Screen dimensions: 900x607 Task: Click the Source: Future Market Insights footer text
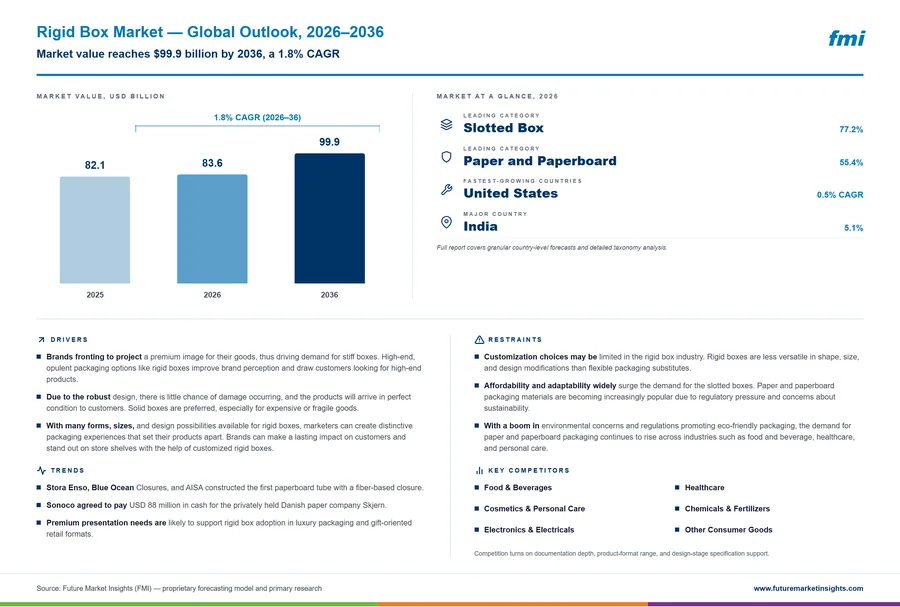click(179, 588)
